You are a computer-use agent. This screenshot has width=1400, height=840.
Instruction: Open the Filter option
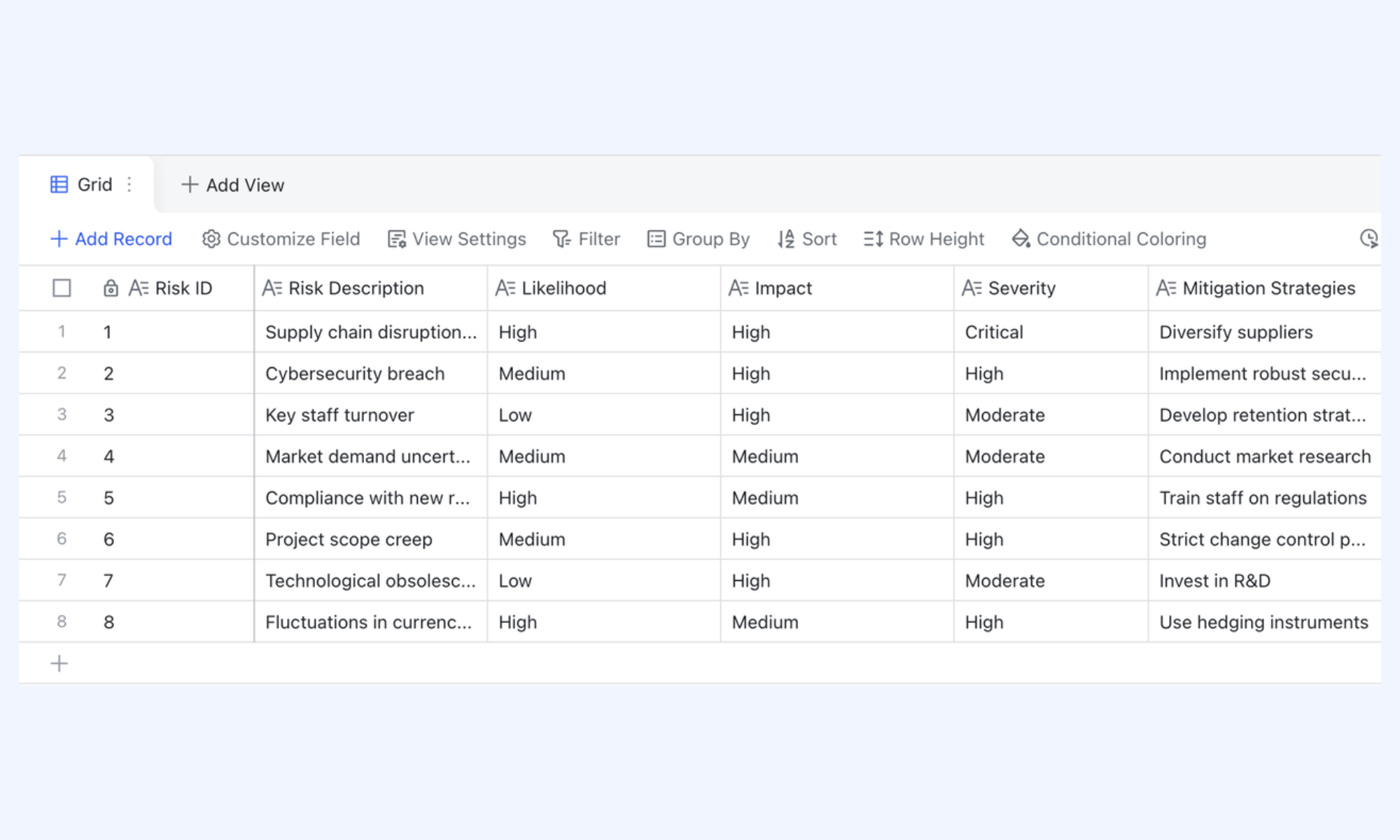pyautogui.click(x=587, y=239)
